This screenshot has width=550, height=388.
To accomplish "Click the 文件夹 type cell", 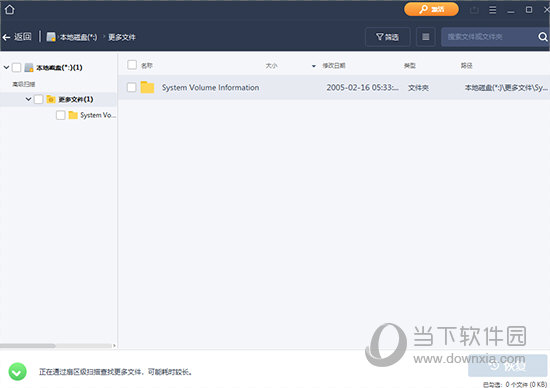I will coord(418,88).
